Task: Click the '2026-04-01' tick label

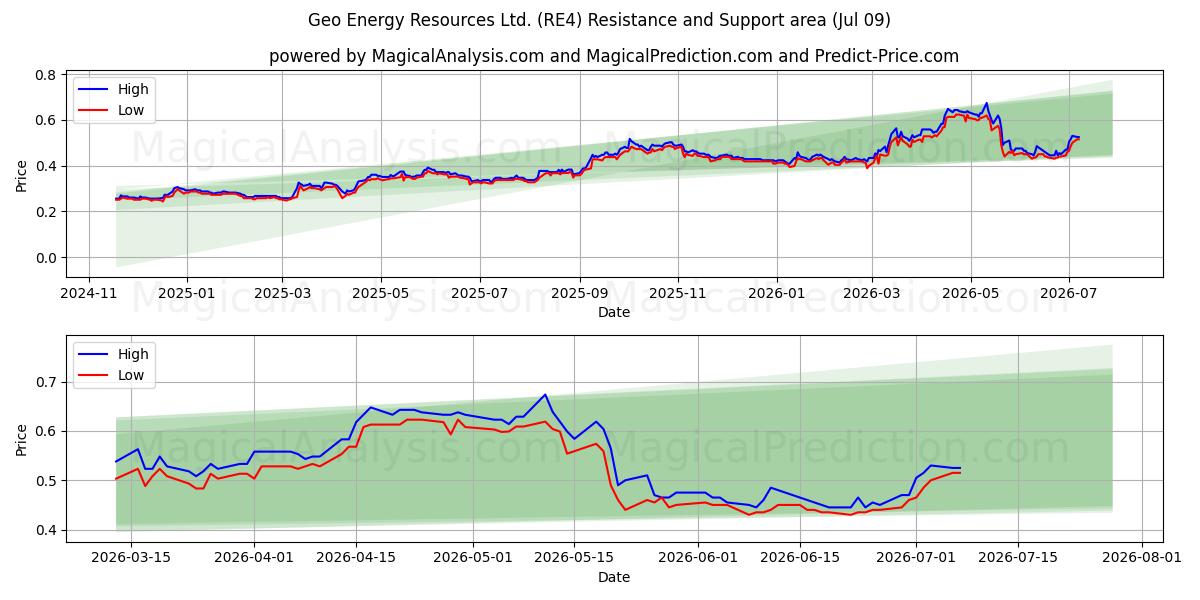Action: (252, 558)
